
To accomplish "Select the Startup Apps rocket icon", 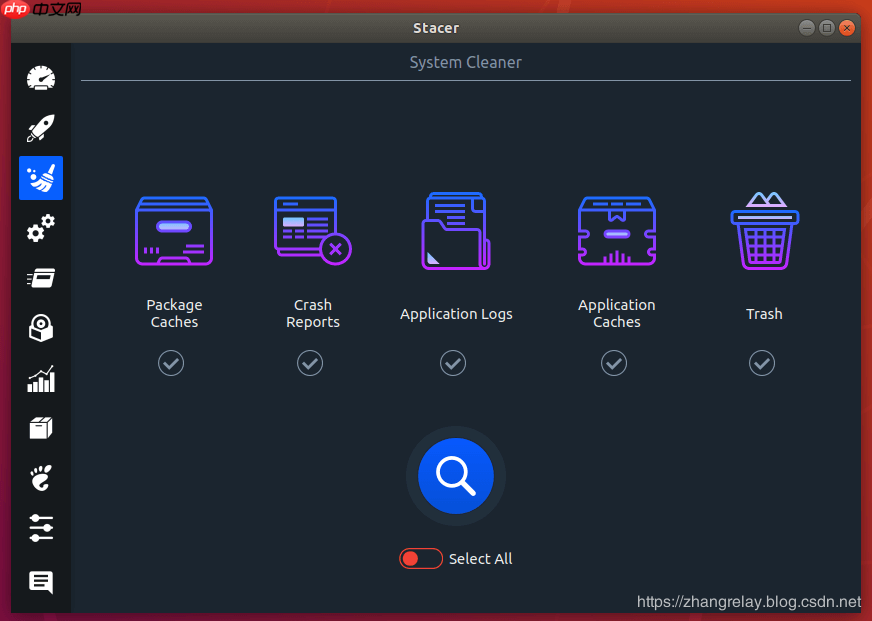I will click(x=40, y=128).
